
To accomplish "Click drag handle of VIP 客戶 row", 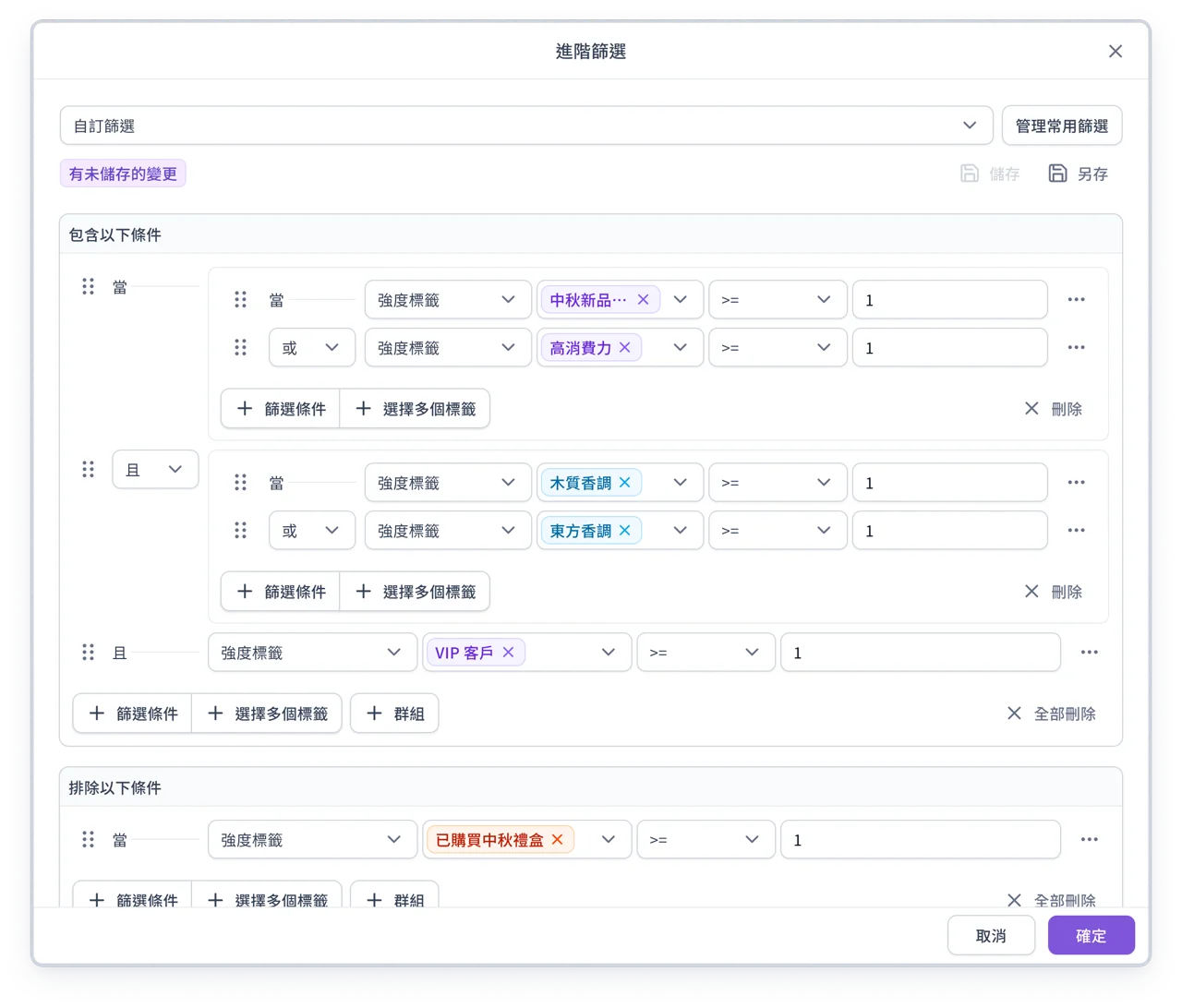I will tap(88, 653).
